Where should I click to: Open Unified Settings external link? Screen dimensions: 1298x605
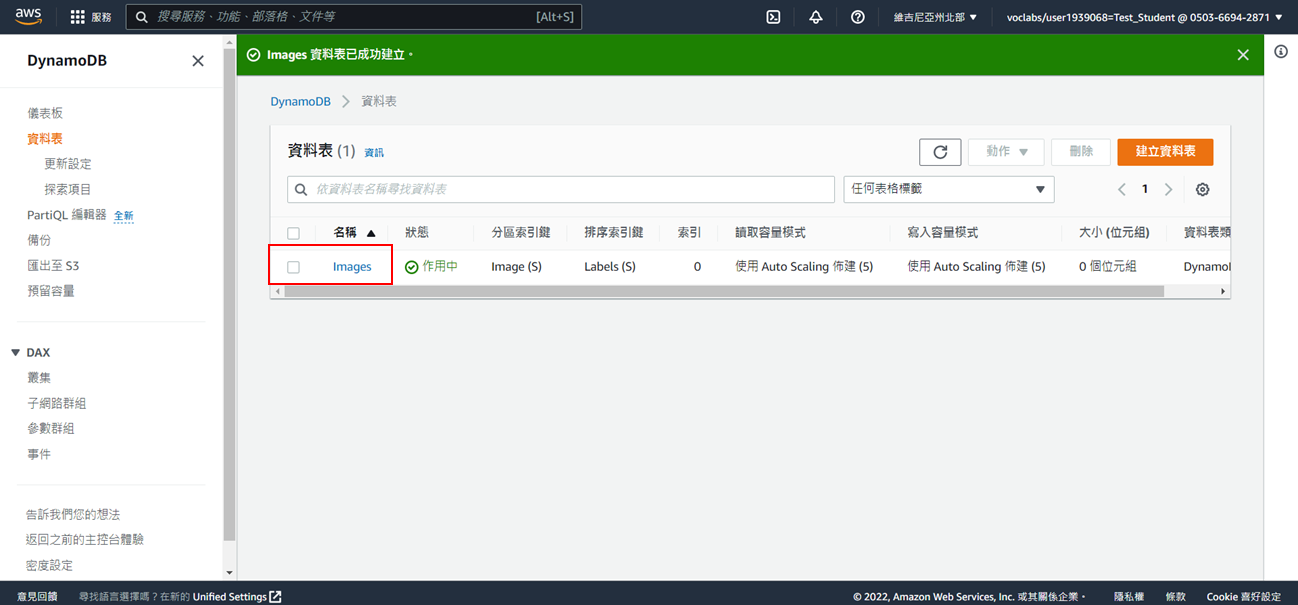tap(237, 597)
